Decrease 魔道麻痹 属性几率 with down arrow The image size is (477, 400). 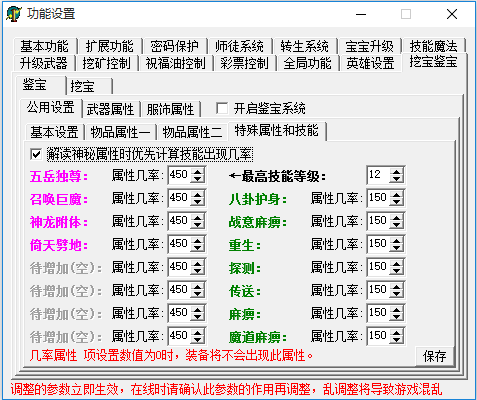[396, 340]
